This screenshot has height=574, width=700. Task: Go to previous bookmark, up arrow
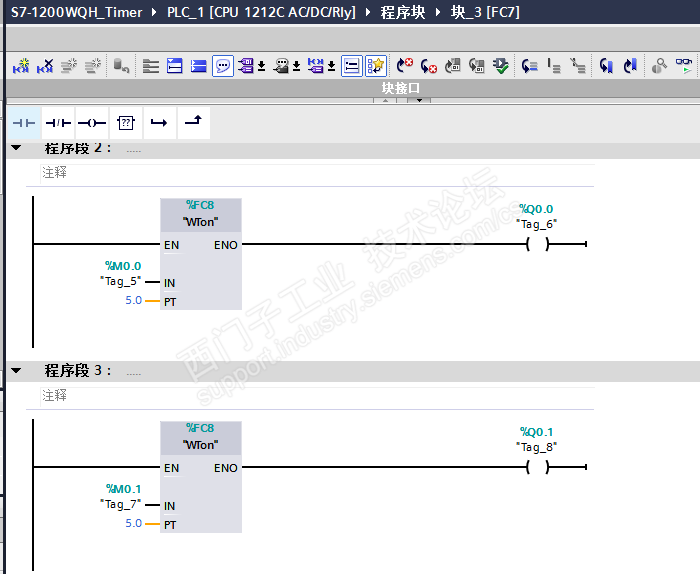click(630, 66)
